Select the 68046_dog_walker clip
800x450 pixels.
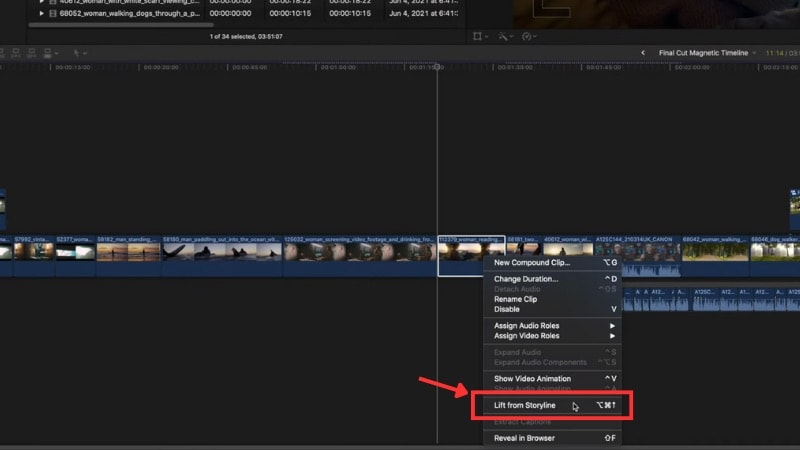point(775,255)
